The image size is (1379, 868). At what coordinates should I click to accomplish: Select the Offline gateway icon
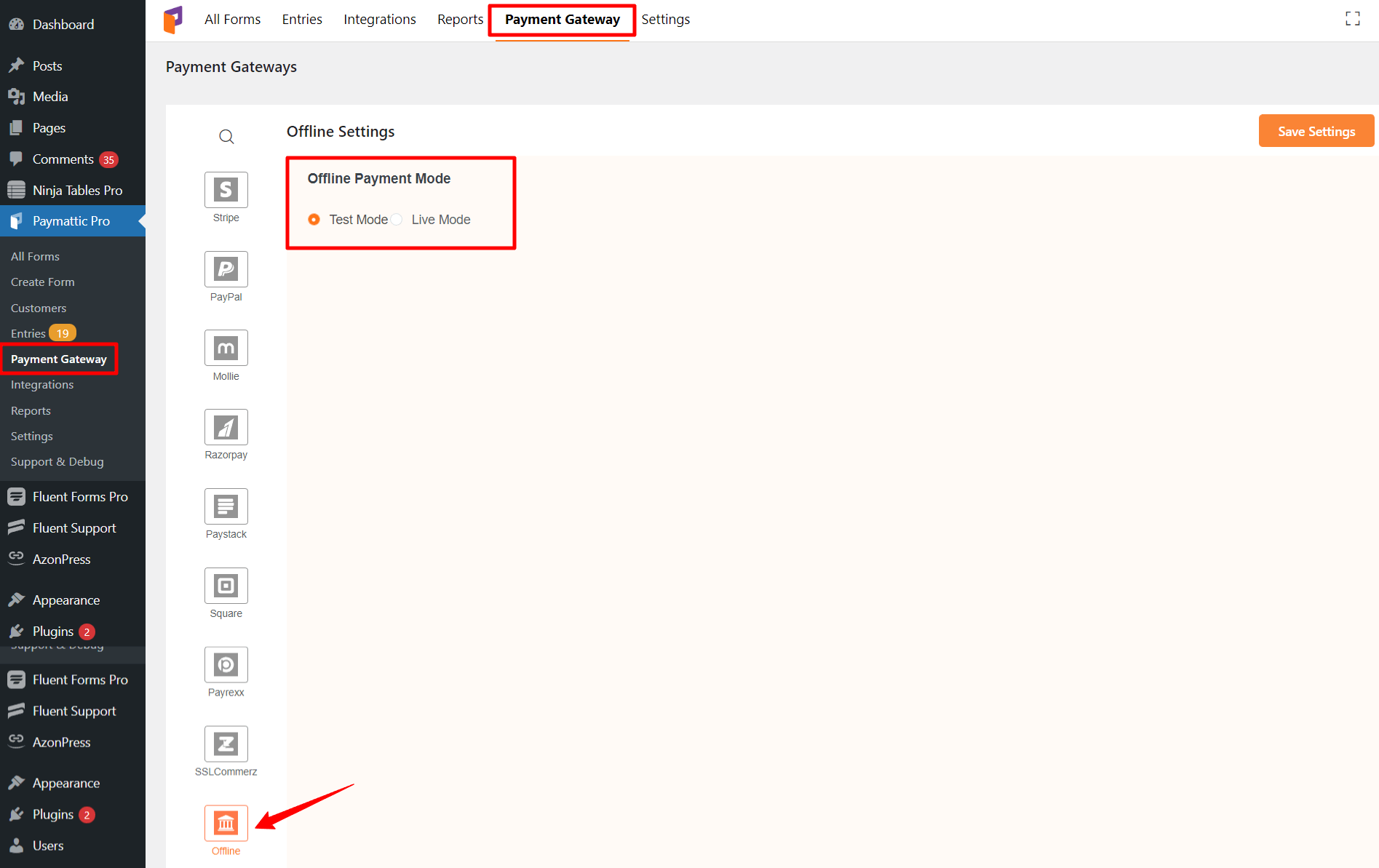coord(226,823)
